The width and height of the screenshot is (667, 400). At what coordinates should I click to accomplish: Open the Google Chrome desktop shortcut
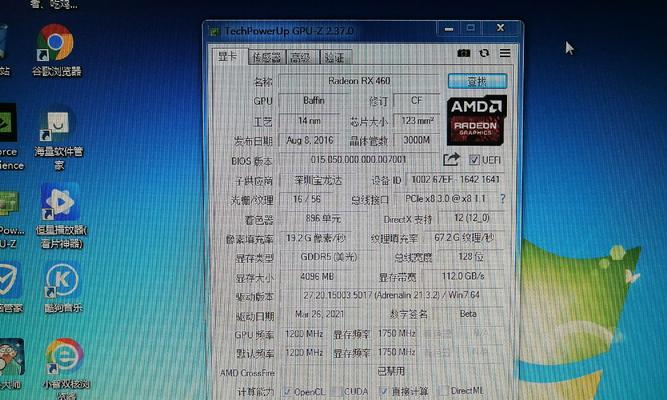[56, 50]
